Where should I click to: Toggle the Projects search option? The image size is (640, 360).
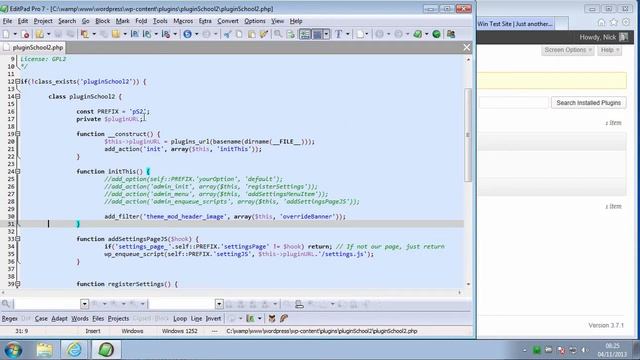[118, 318]
